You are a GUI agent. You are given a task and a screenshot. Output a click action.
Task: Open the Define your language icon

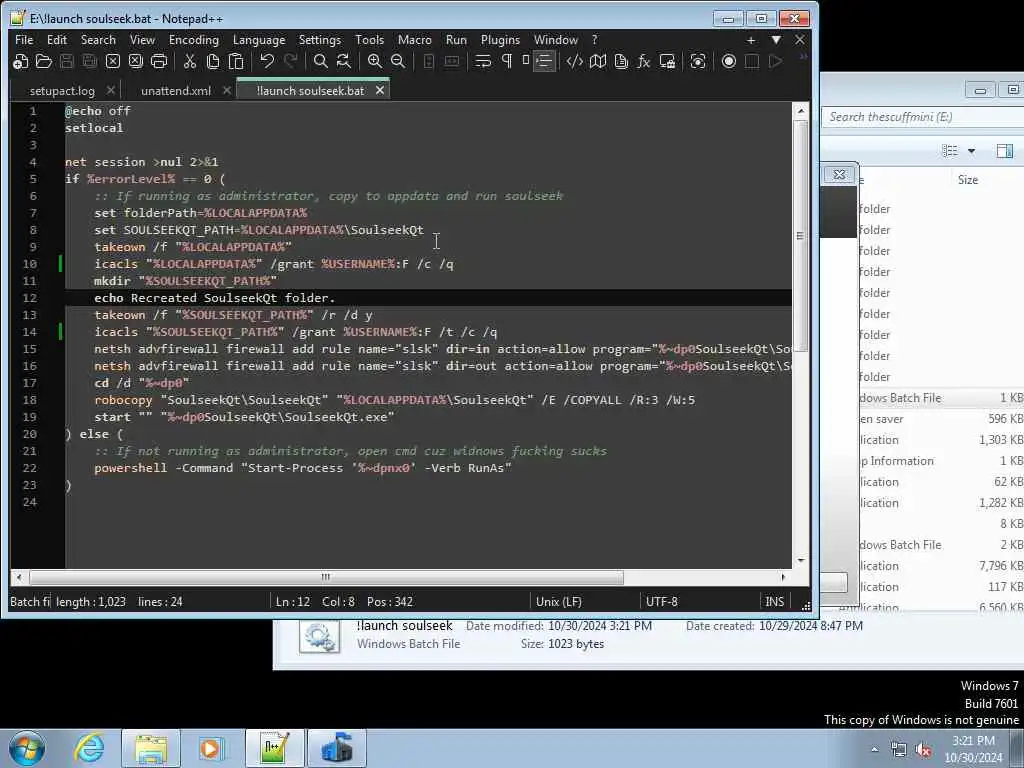coord(575,61)
